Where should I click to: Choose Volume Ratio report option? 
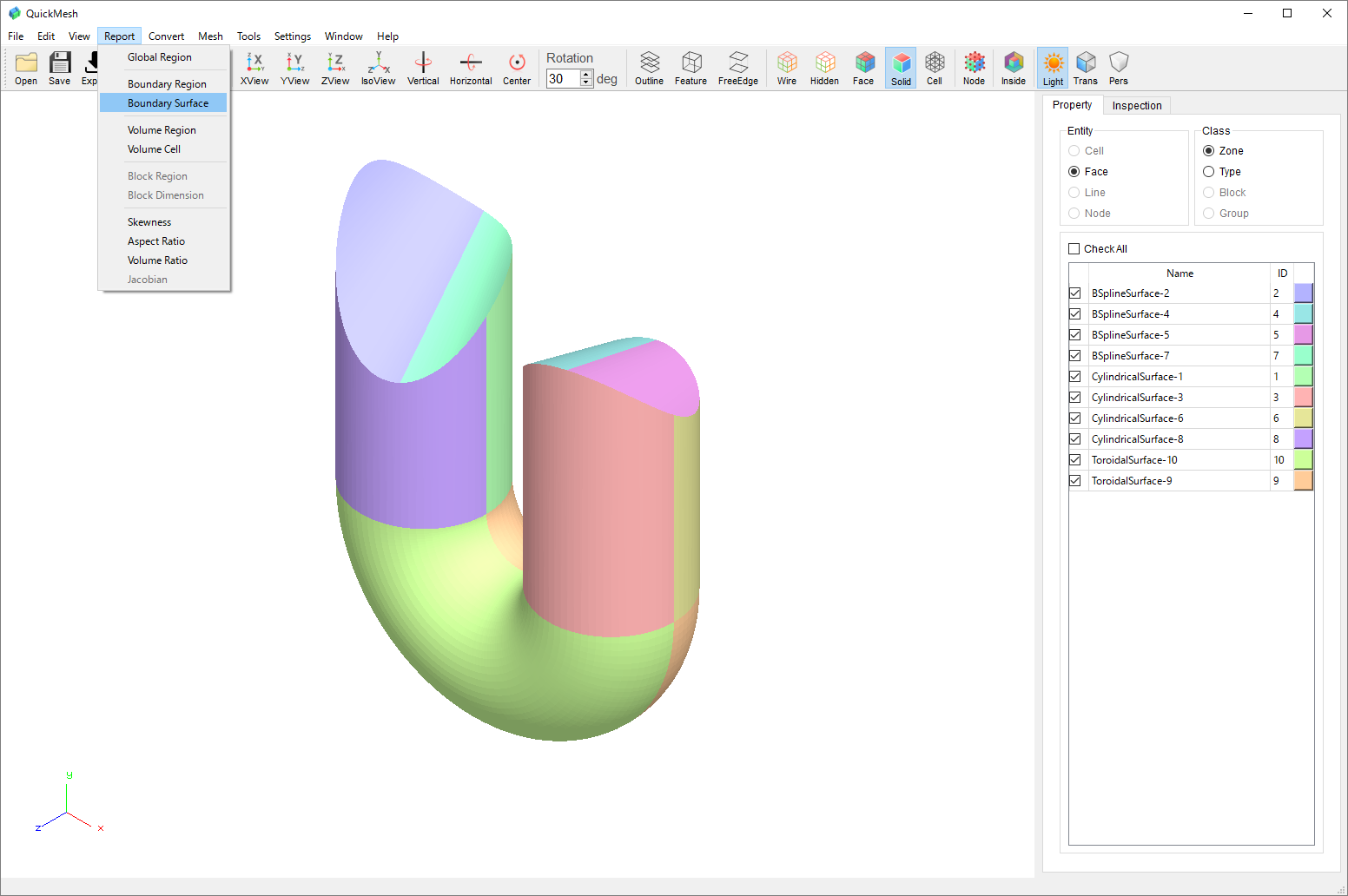pyautogui.click(x=163, y=260)
